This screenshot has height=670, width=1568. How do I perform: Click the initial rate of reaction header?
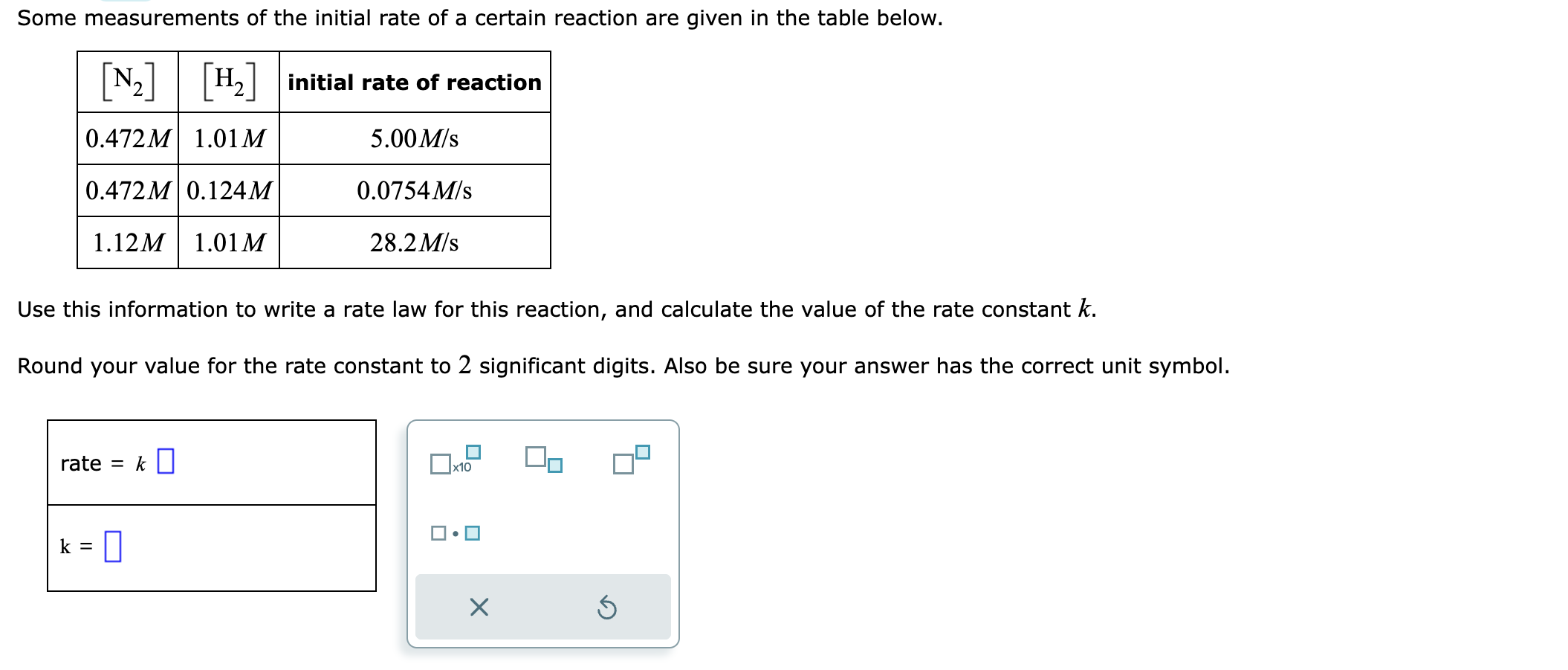pos(415,82)
